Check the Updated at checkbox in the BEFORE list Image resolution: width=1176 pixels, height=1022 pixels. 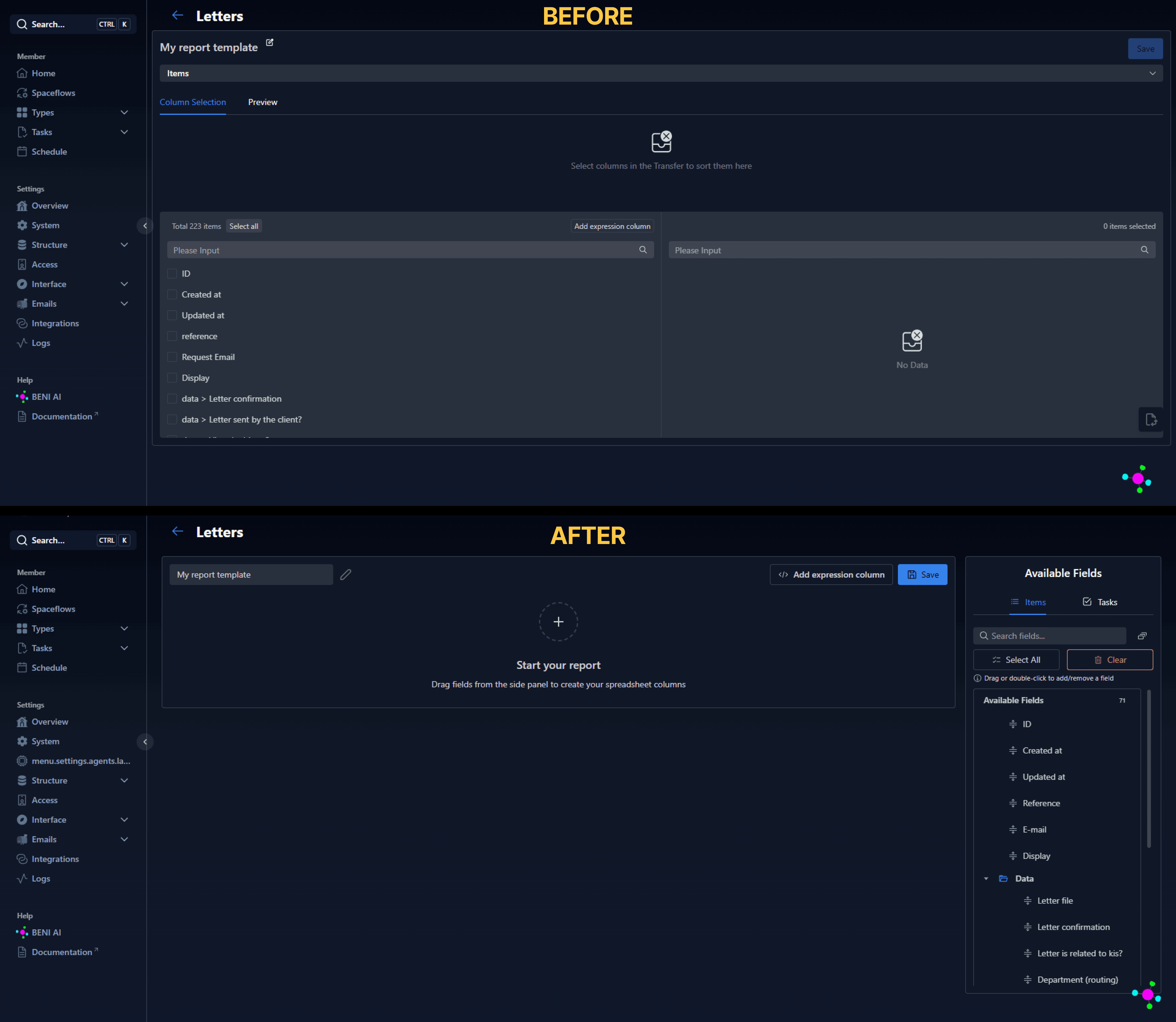click(172, 315)
